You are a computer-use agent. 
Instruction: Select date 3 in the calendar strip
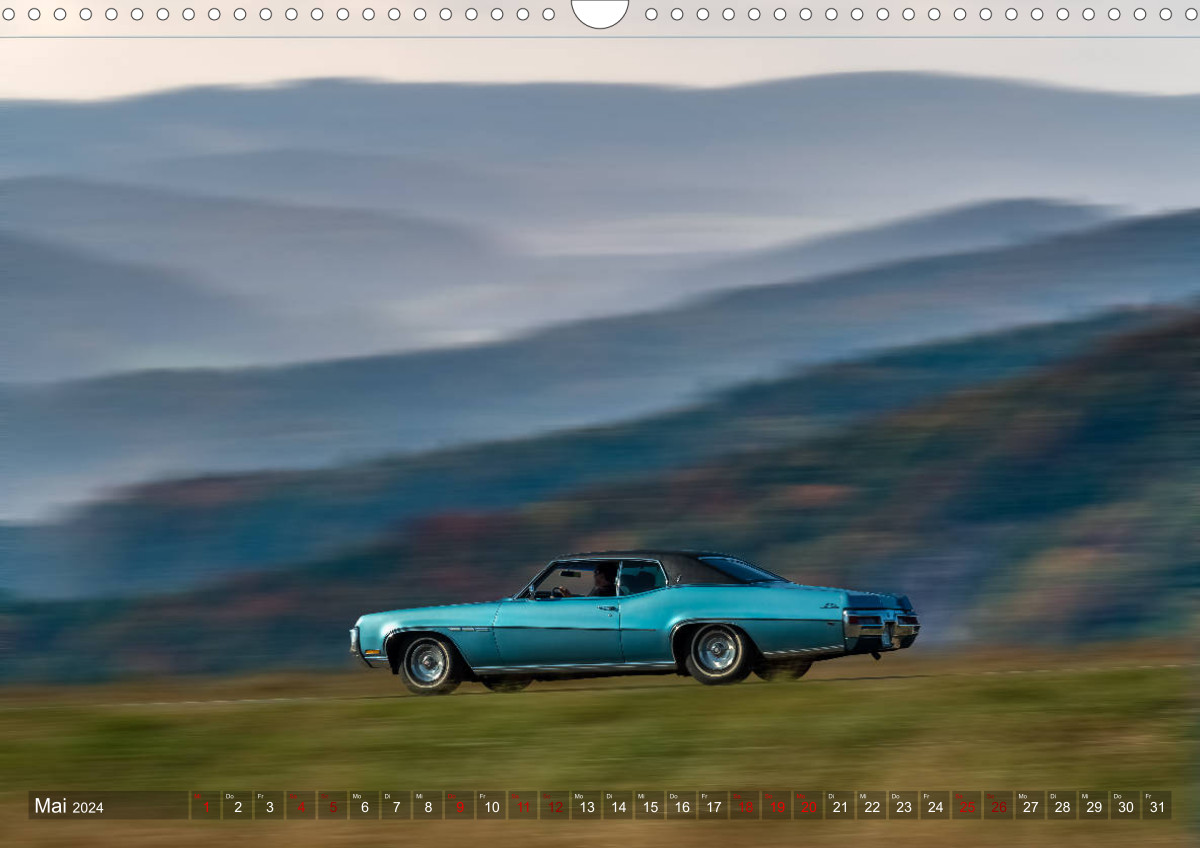point(269,805)
